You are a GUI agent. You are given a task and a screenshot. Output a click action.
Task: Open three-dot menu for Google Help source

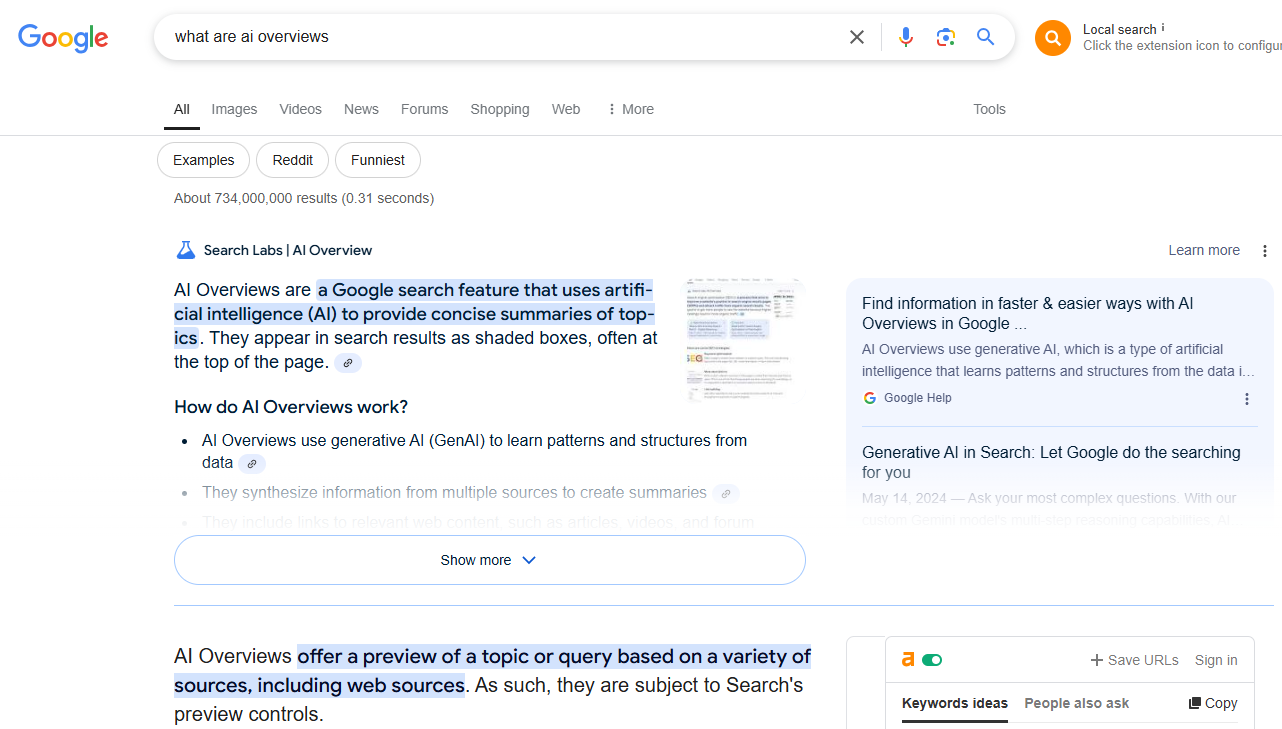click(1247, 399)
